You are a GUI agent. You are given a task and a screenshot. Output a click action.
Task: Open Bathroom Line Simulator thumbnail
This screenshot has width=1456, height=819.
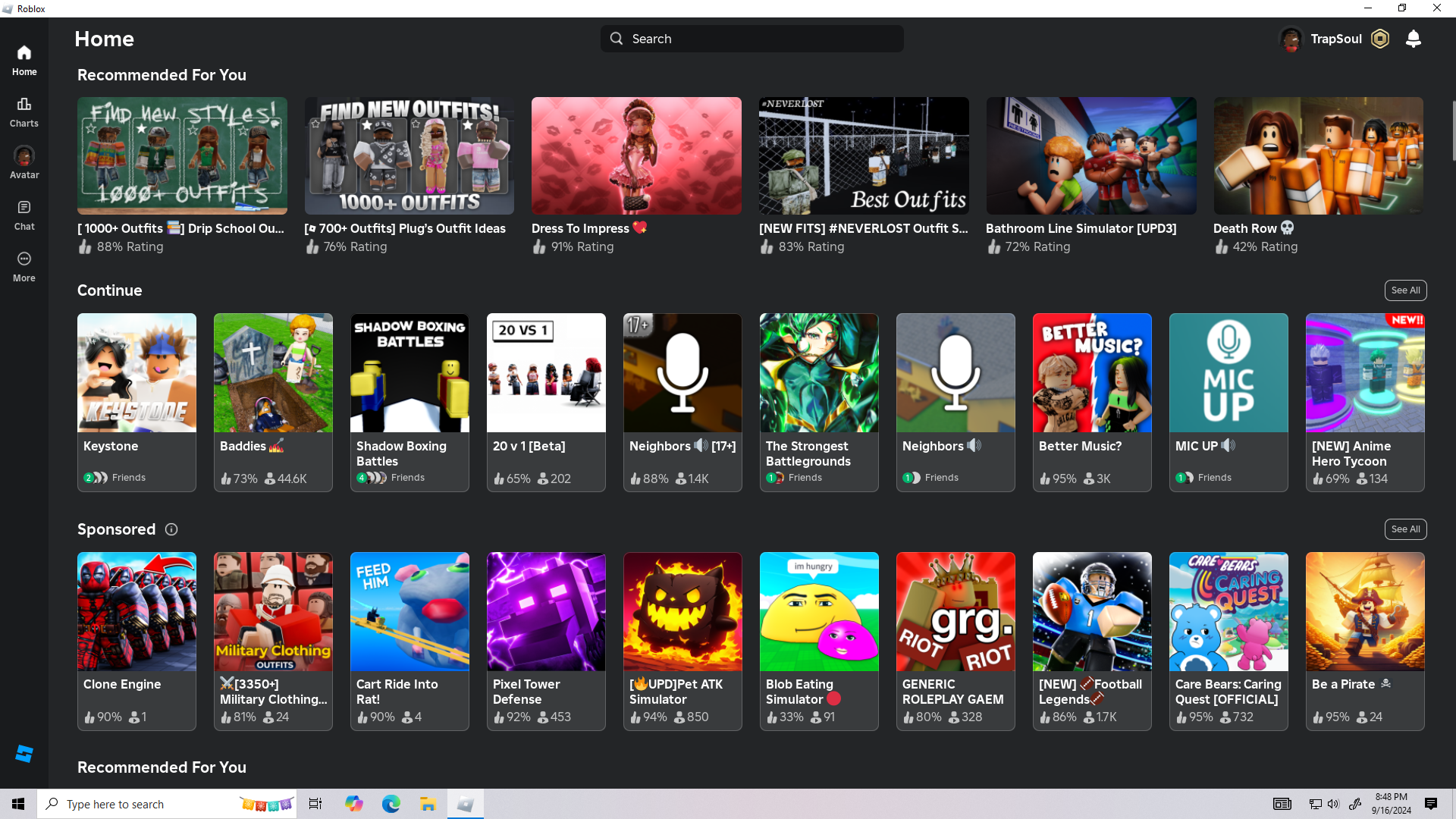[1091, 155]
